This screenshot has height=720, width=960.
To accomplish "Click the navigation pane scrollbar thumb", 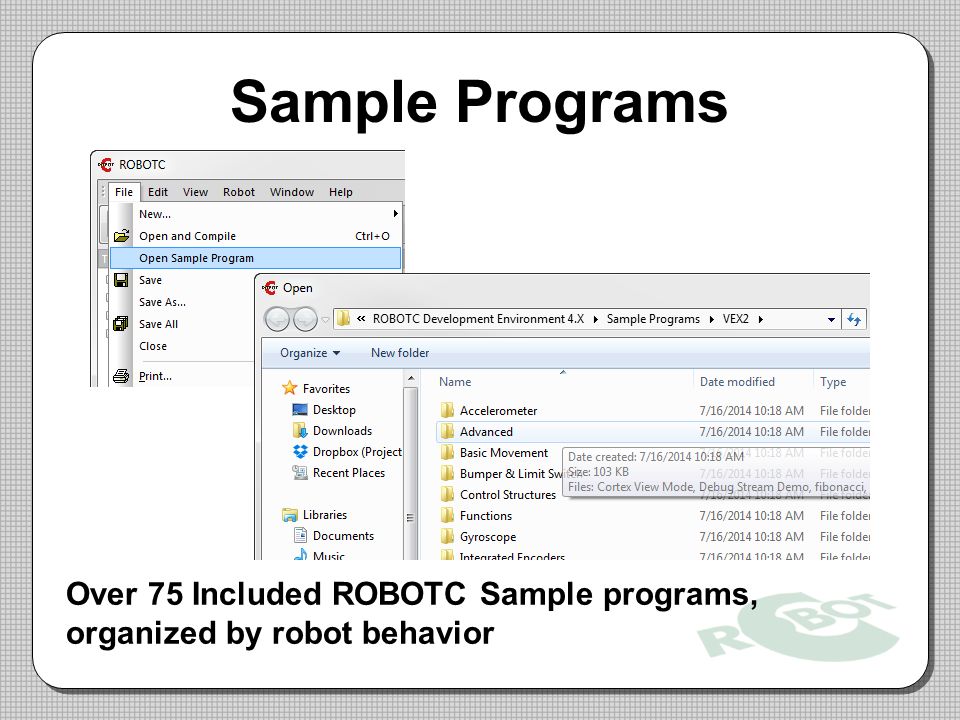I will point(411,474).
